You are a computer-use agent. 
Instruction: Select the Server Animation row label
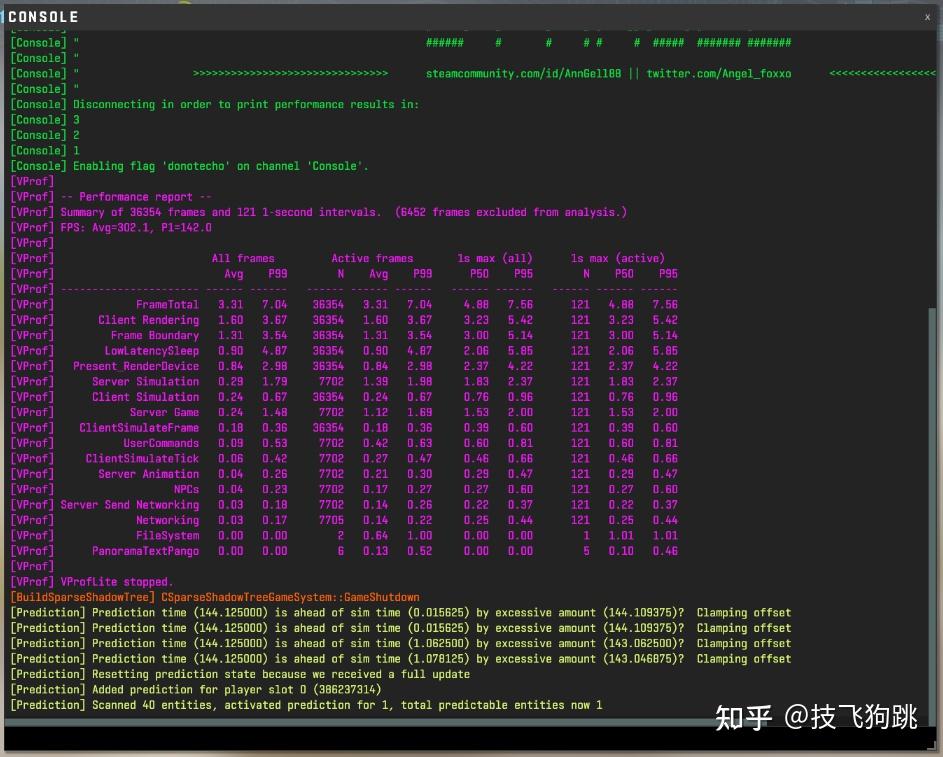click(149, 474)
